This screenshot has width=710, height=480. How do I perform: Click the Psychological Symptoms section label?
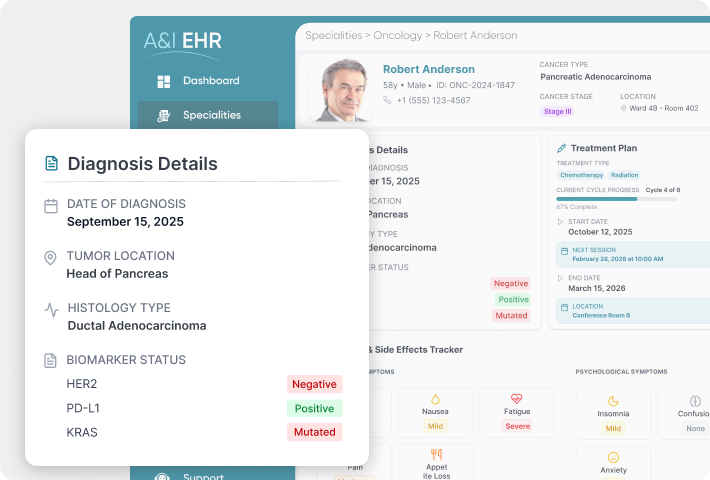(x=621, y=372)
